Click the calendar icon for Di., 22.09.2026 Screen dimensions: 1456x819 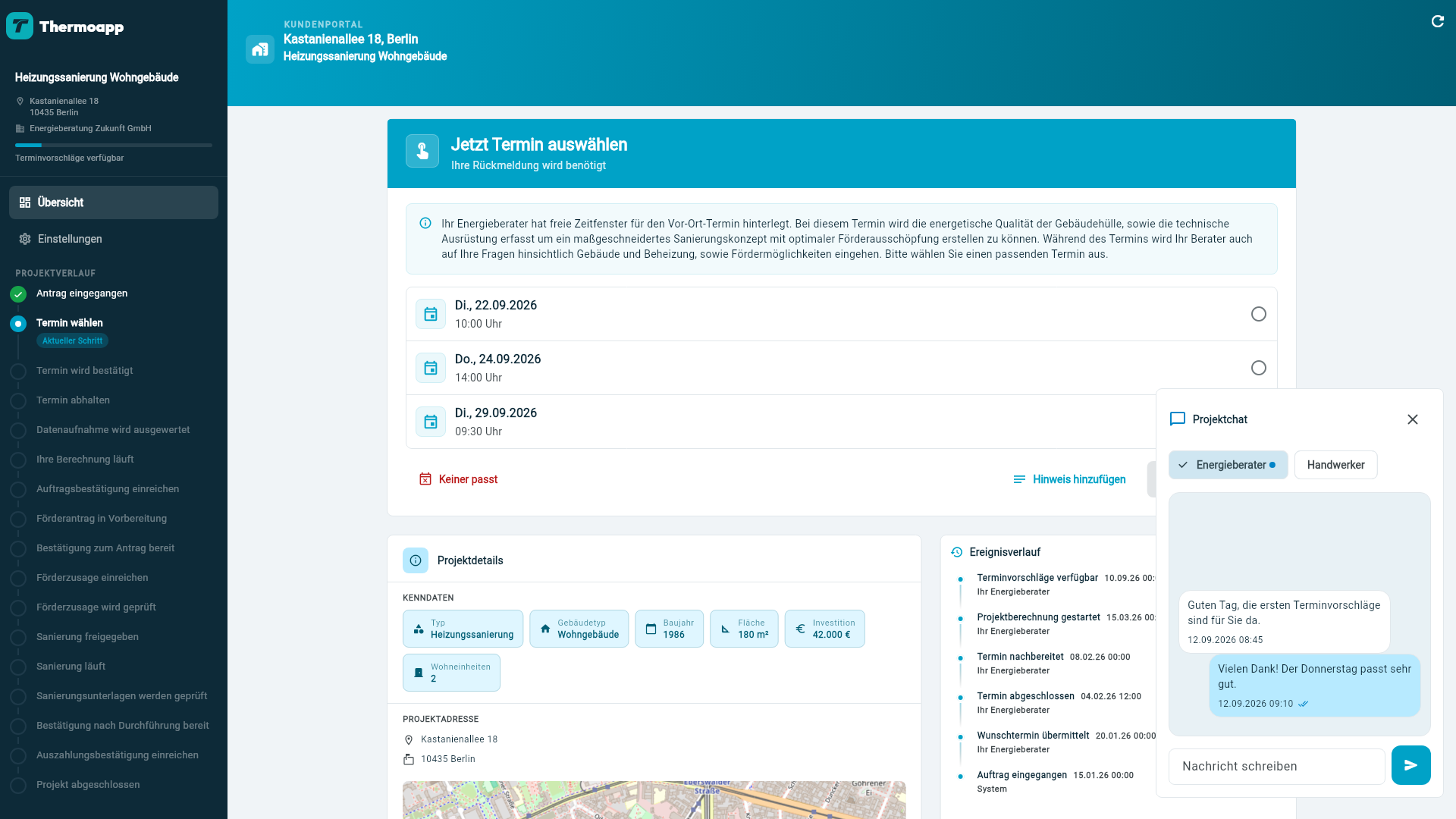(431, 314)
